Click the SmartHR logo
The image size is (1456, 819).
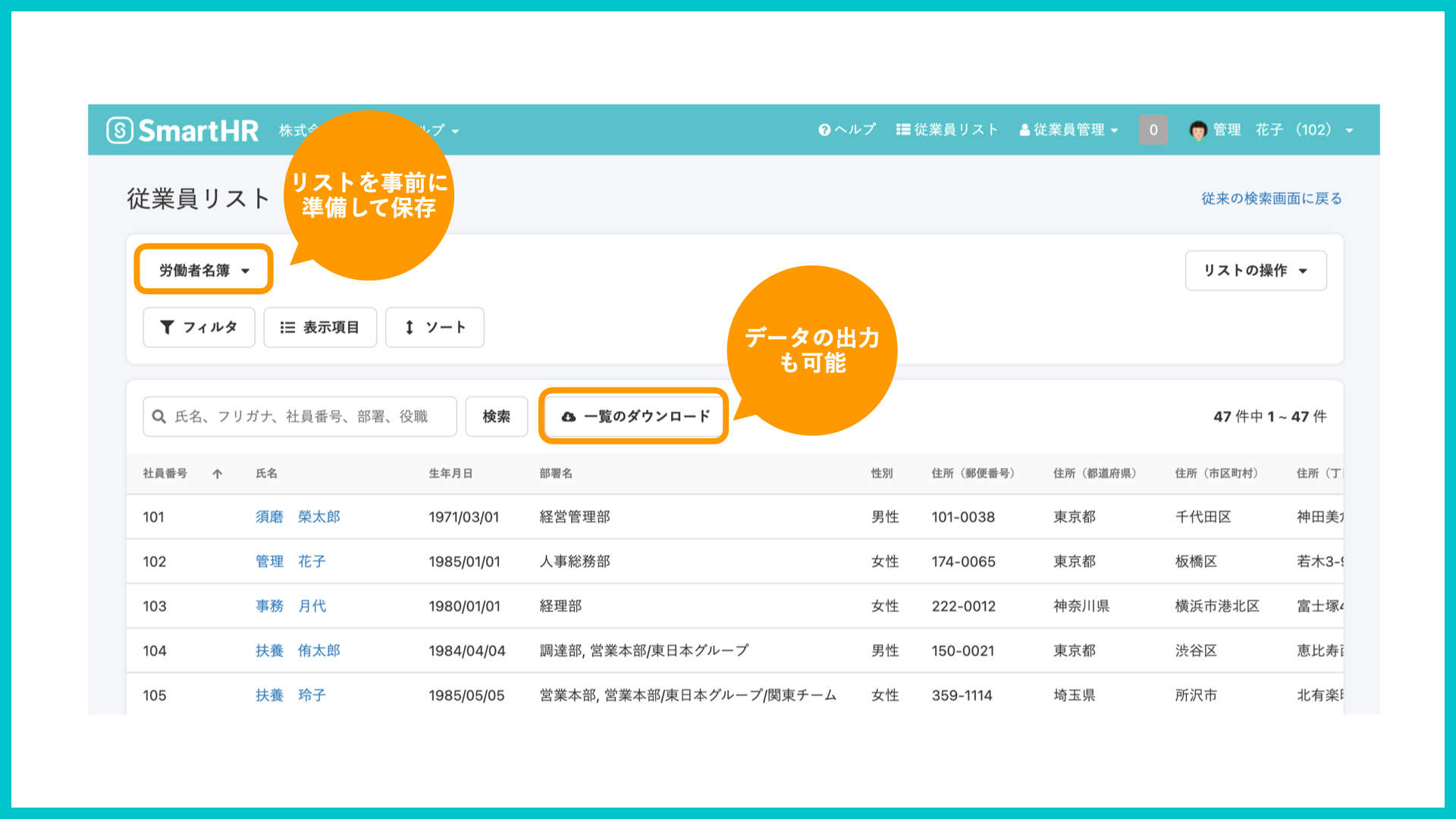tap(182, 130)
